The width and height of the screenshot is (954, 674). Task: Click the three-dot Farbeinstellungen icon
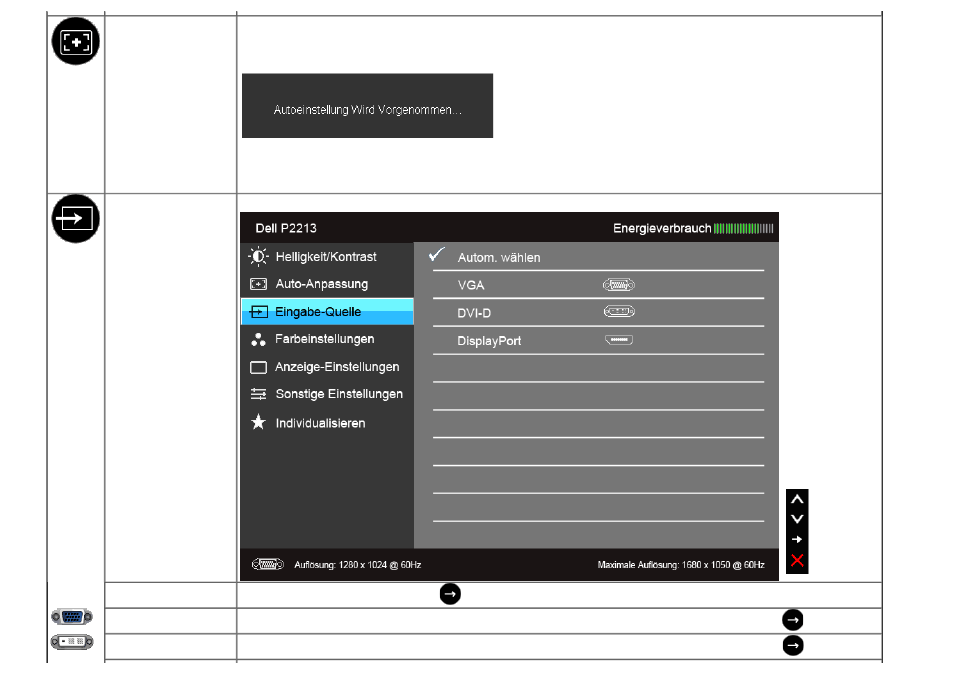[259, 339]
